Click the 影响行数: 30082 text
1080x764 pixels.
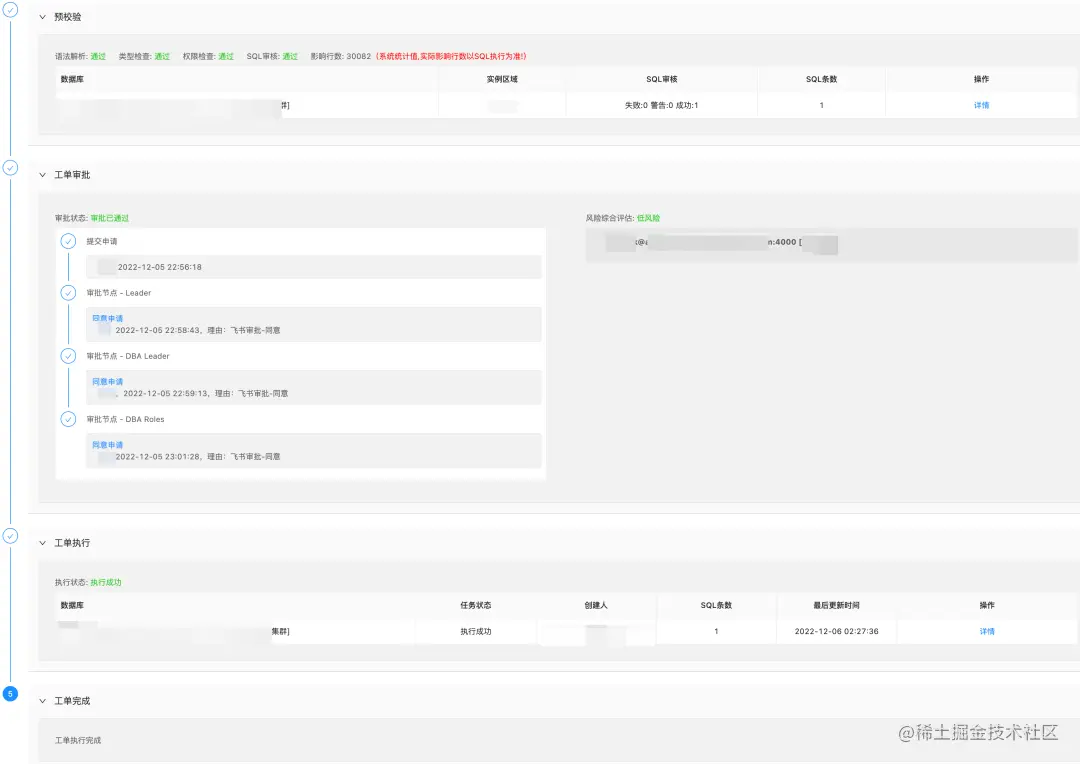341,56
